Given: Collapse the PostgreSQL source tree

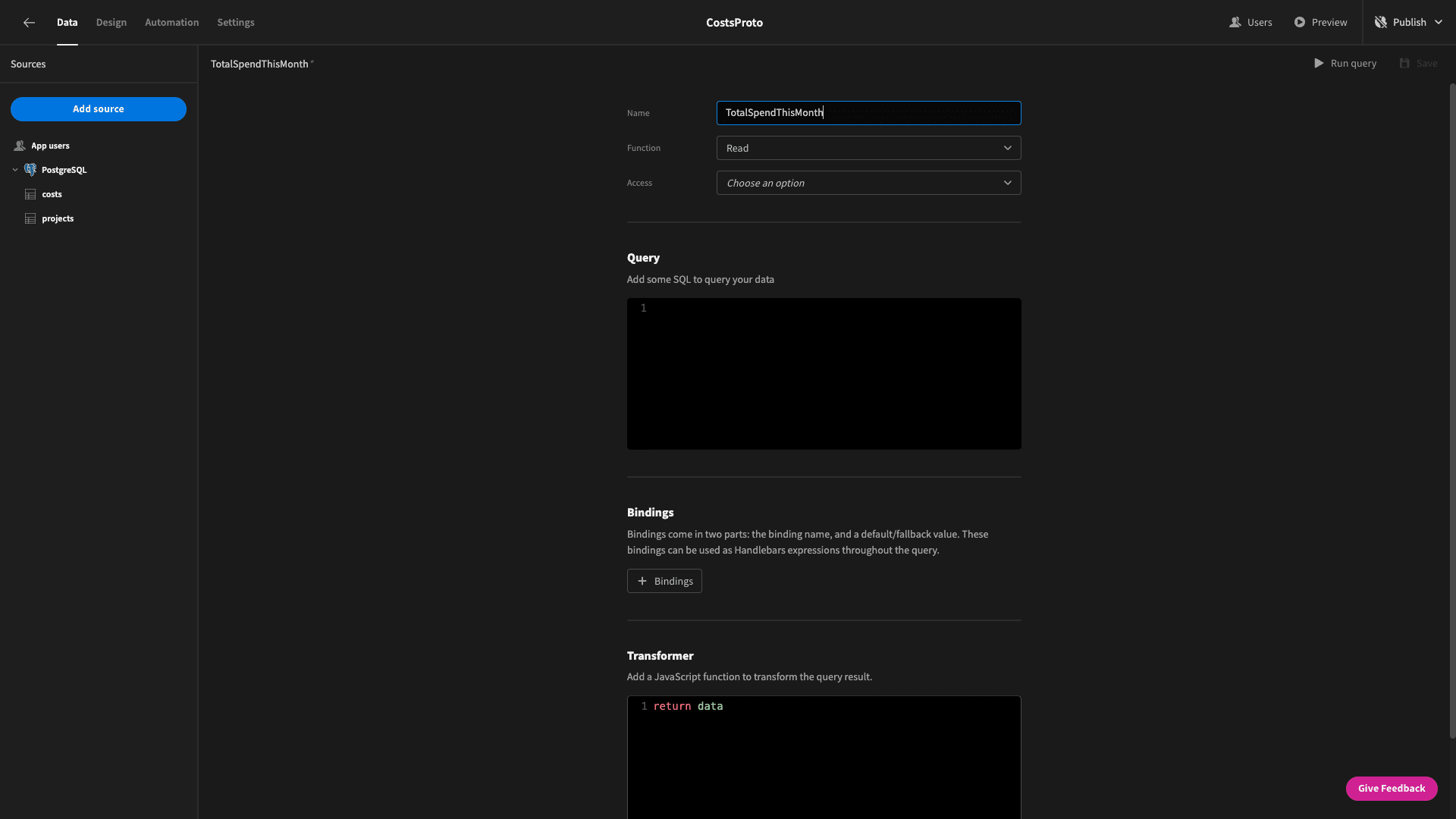Looking at the screenshot, I should tap(15, 170).
